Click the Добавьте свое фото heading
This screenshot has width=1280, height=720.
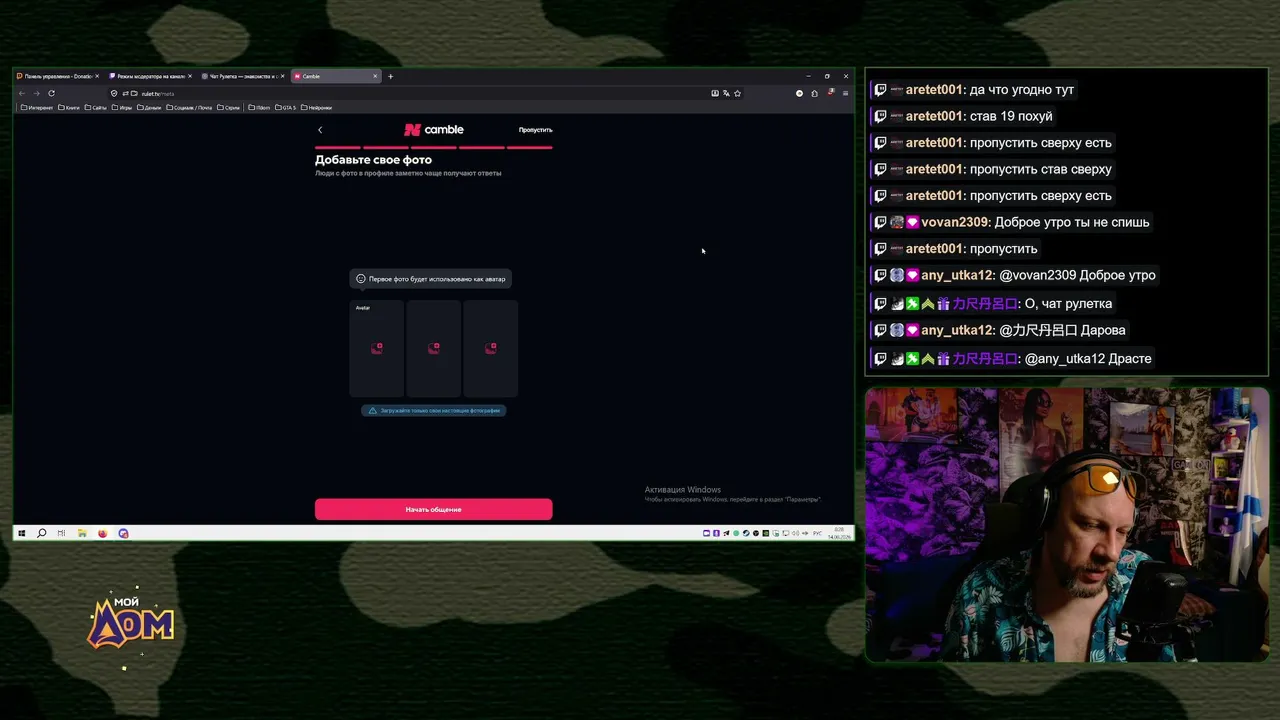[373, 160]
